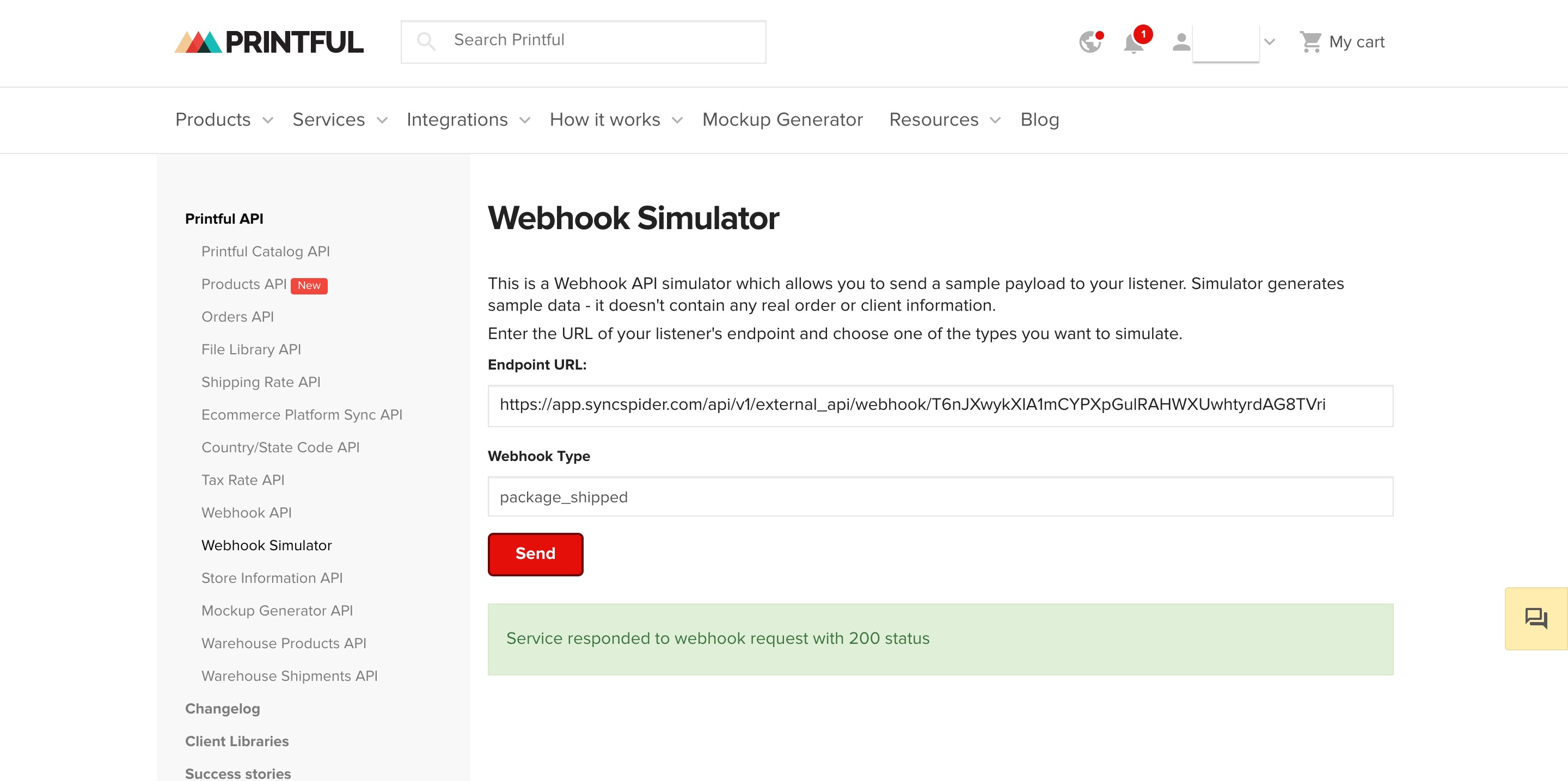Open the Blog page
The image size is (1568, 781).
(x=1040, y=120)
